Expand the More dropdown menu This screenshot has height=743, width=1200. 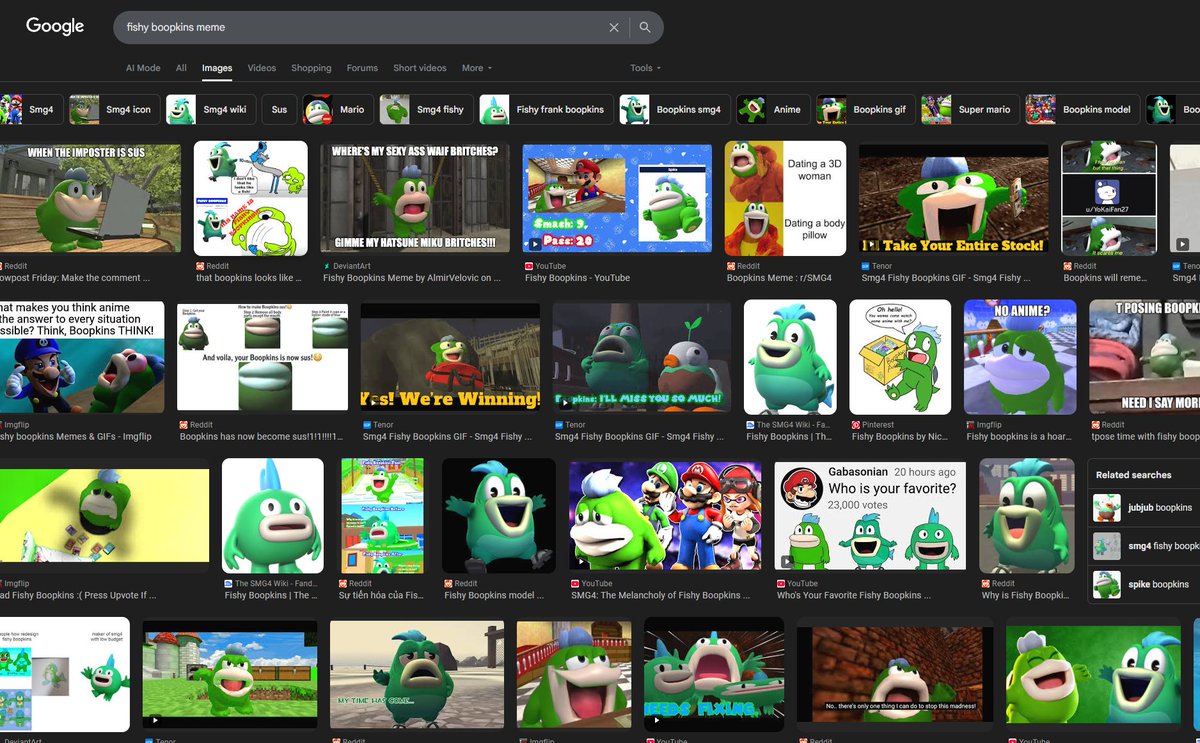point(477,68)
